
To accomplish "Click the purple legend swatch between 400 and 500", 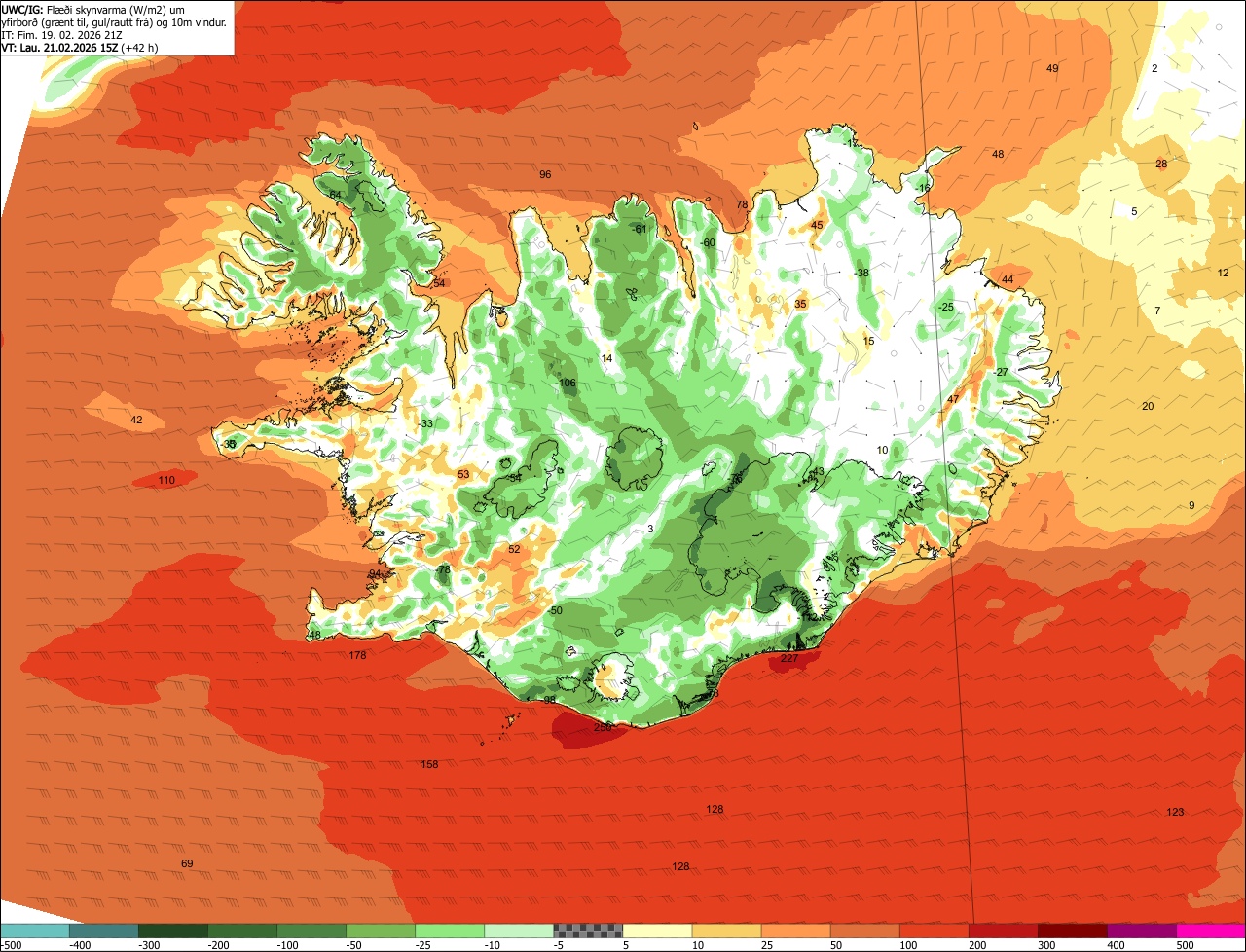I will click(x=1141, y=931).
